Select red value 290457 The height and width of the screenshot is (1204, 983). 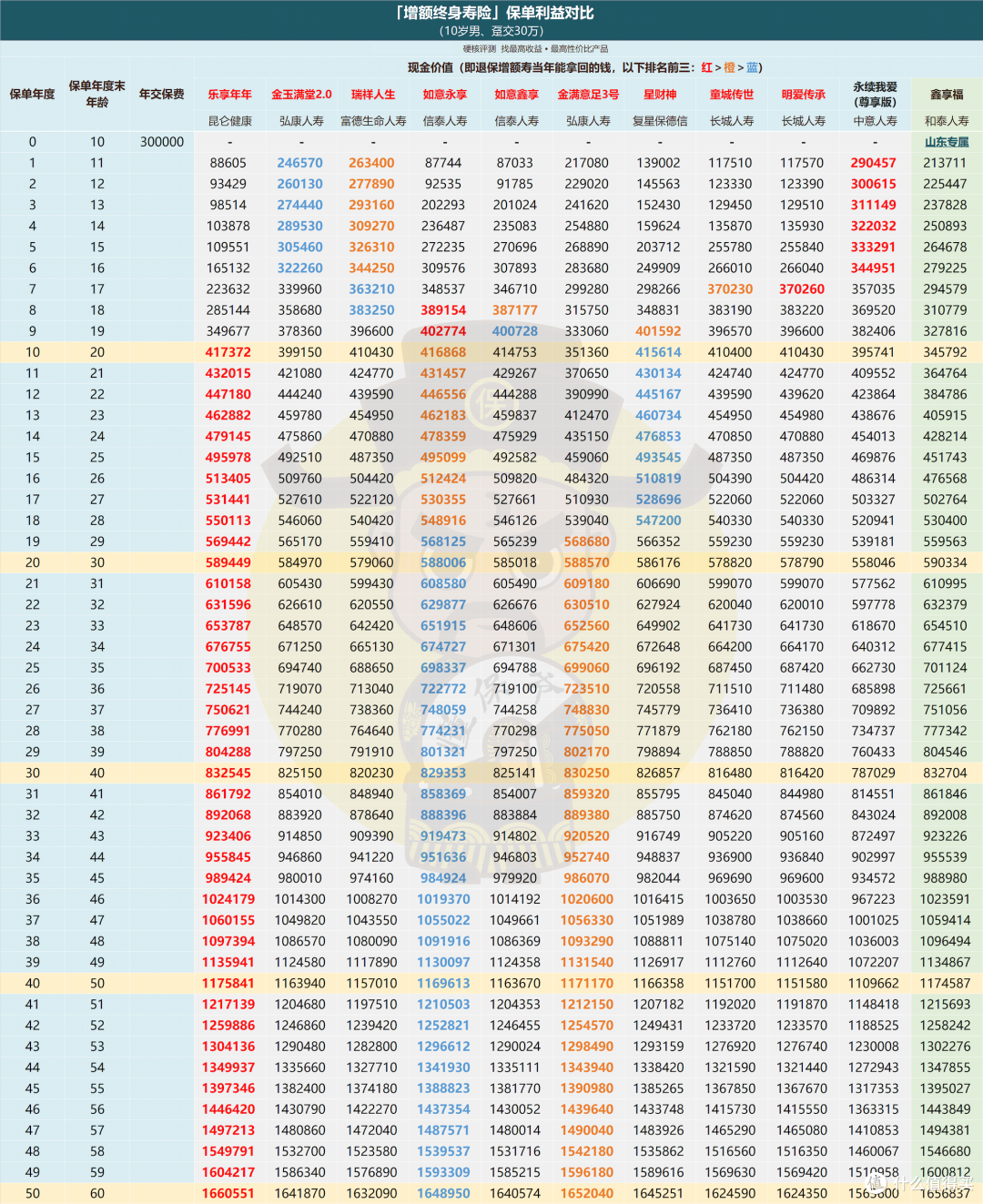pyautogui.click(x=874, y=163)
